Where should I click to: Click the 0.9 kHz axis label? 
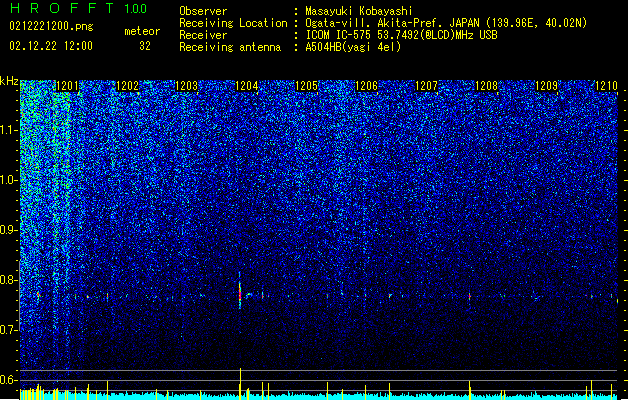click(x=9, y=230)
